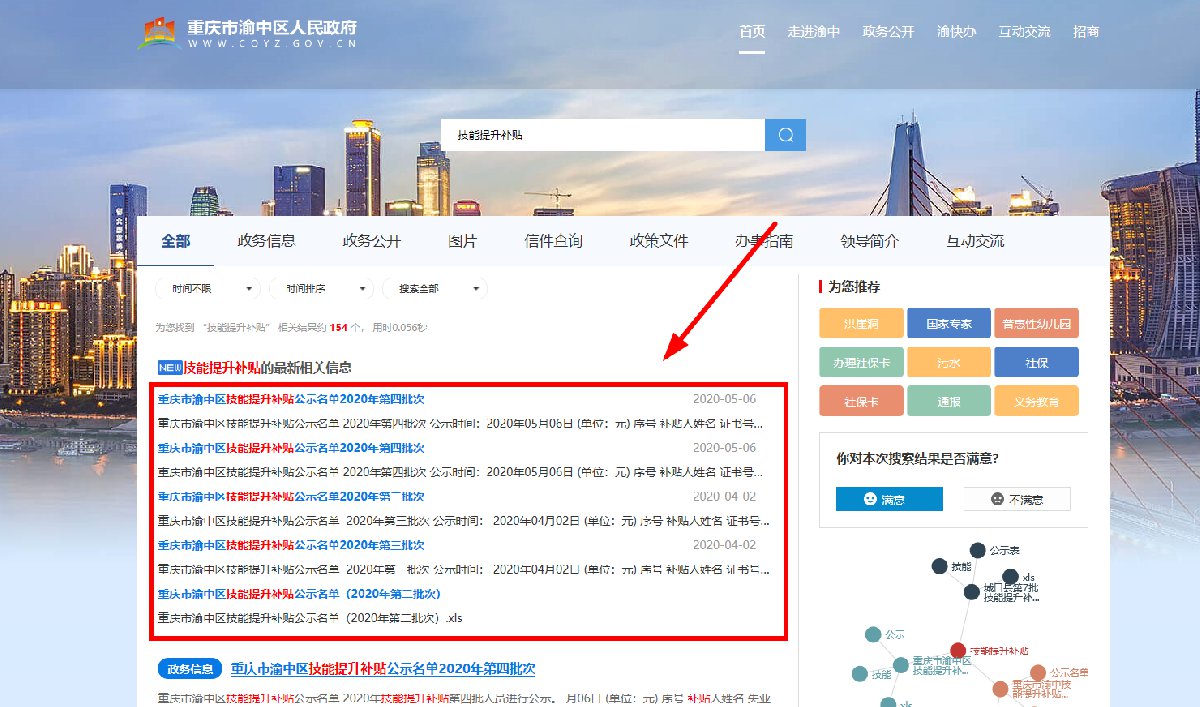The image size is (1200, 707).
Task: Select the 图片 results tab
Action: (462, 241)
